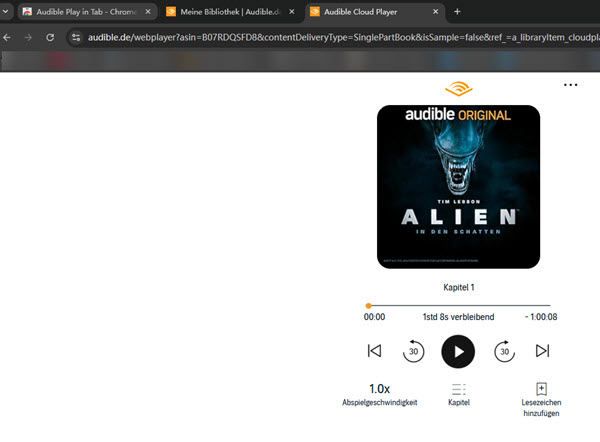
Task: Go forward in browser history
Action: click(x=28, y=38)
